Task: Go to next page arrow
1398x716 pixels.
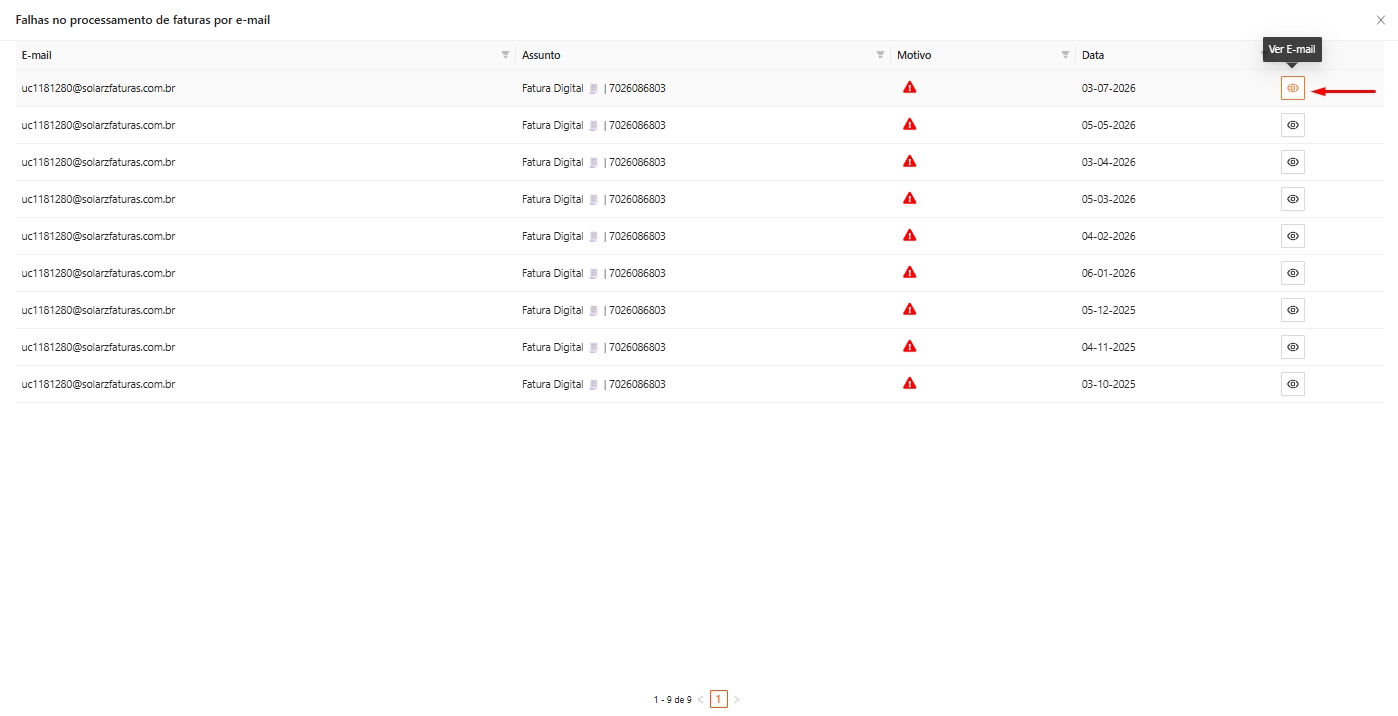Action: pyautogui.click(x=737, y=699)
